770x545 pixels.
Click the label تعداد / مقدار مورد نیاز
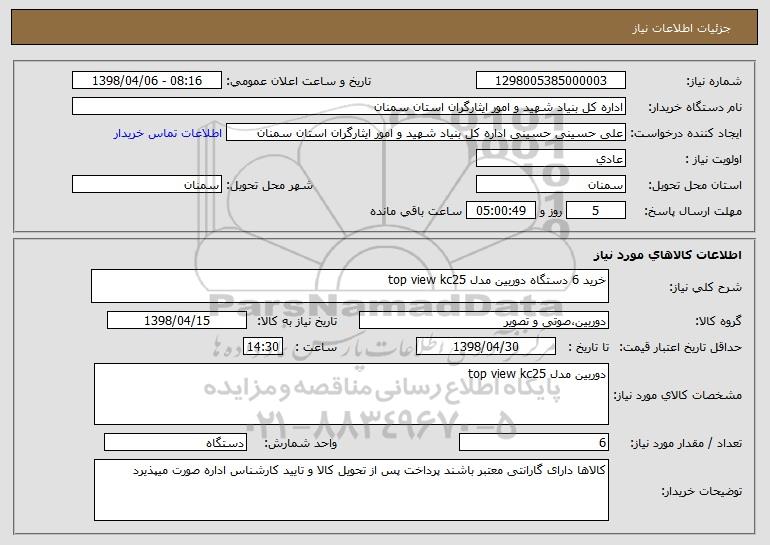tap(686, 443)
